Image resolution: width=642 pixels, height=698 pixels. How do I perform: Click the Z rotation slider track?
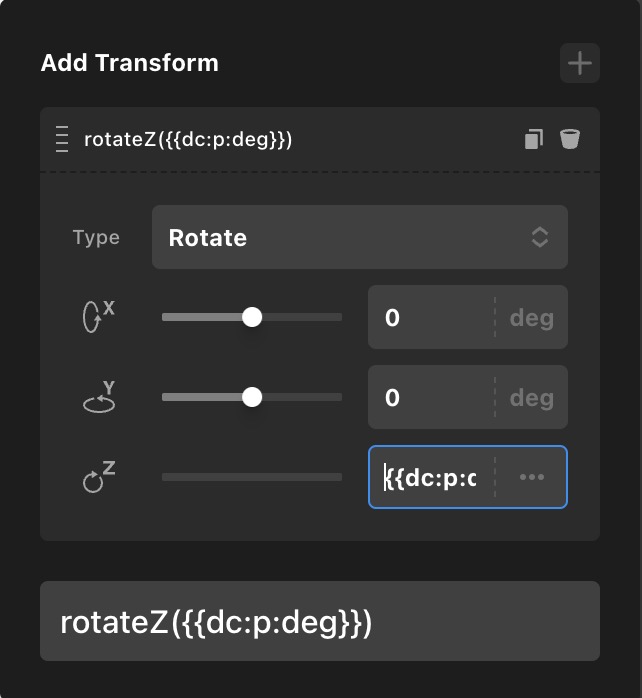[x=252, y=477]
